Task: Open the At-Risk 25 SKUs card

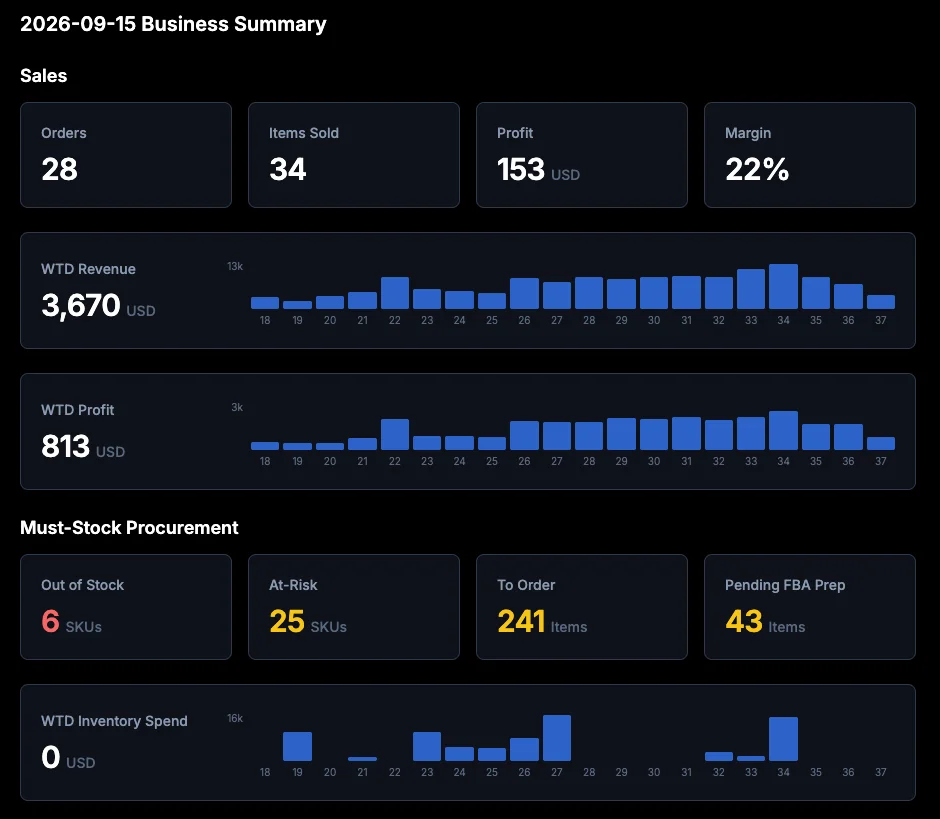Action: tap(354, 607)
